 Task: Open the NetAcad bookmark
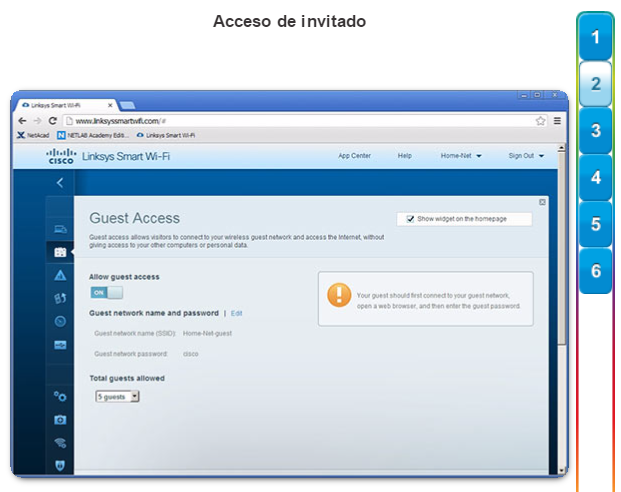pos(33,135)
